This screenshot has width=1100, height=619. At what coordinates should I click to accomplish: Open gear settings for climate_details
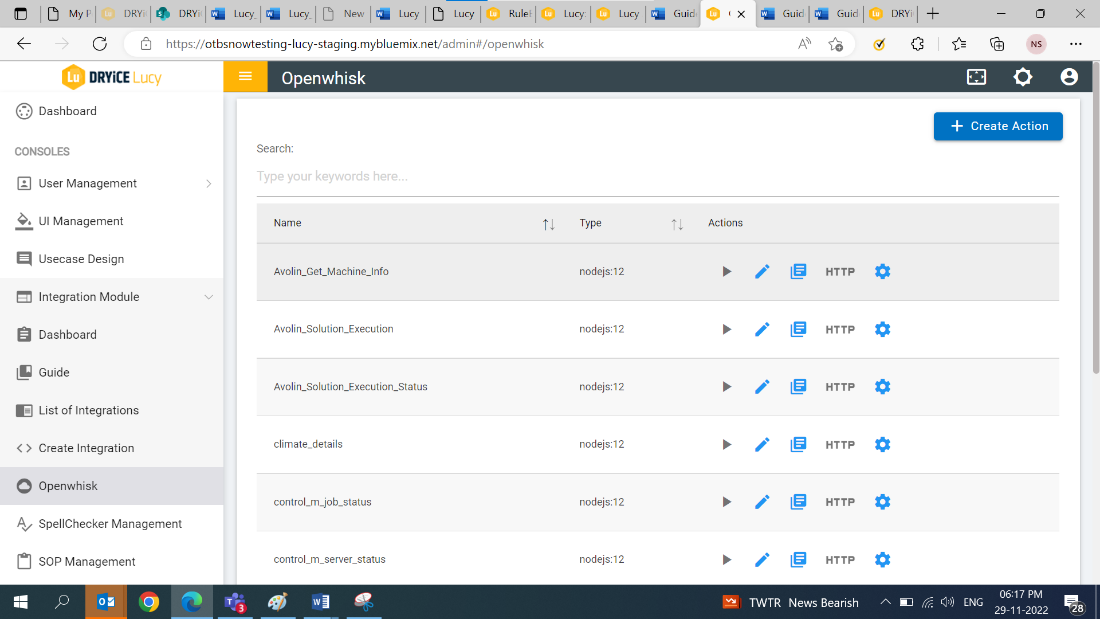[x=883, y=444]
